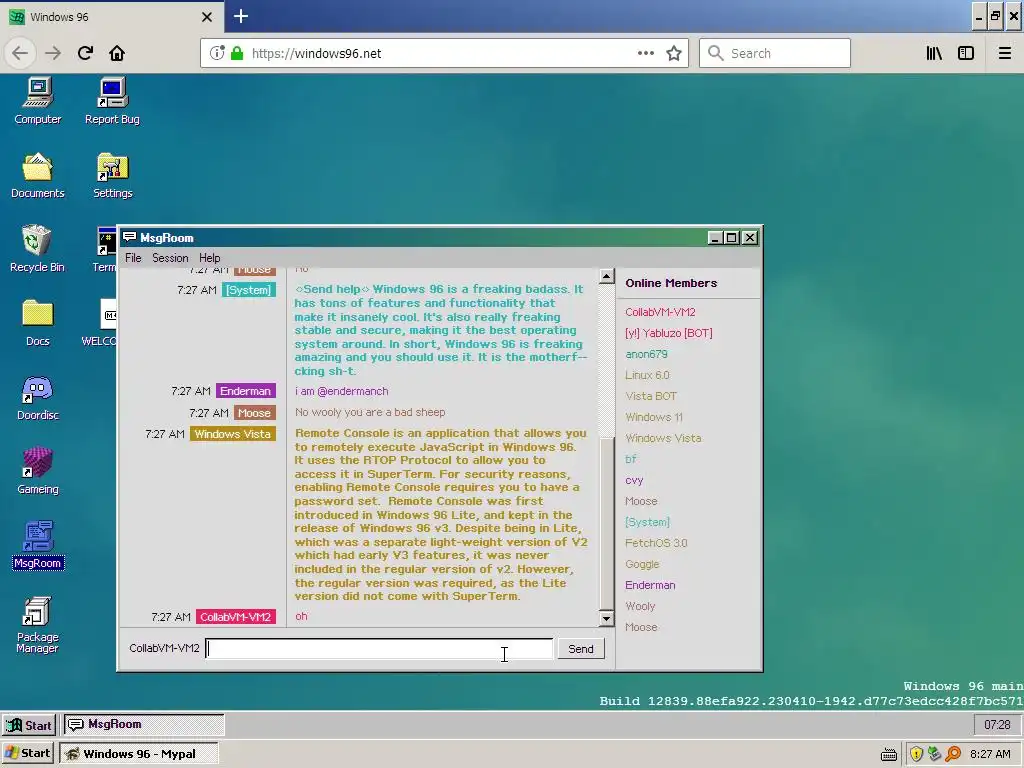Click the browser address bar URL
The height and width of the screenshot is (768, 1024).
tap(316, 54)
